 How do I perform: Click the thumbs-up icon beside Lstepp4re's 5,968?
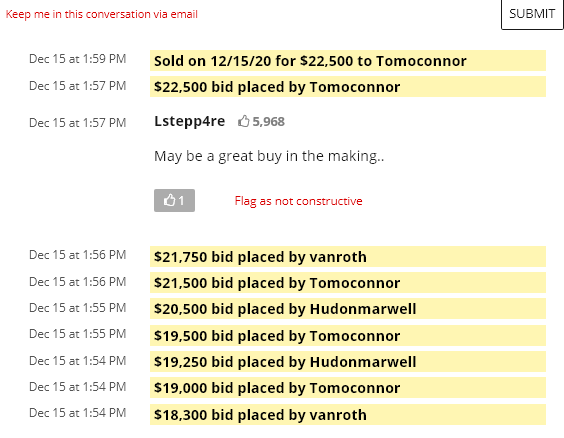(x=244, y=121)
